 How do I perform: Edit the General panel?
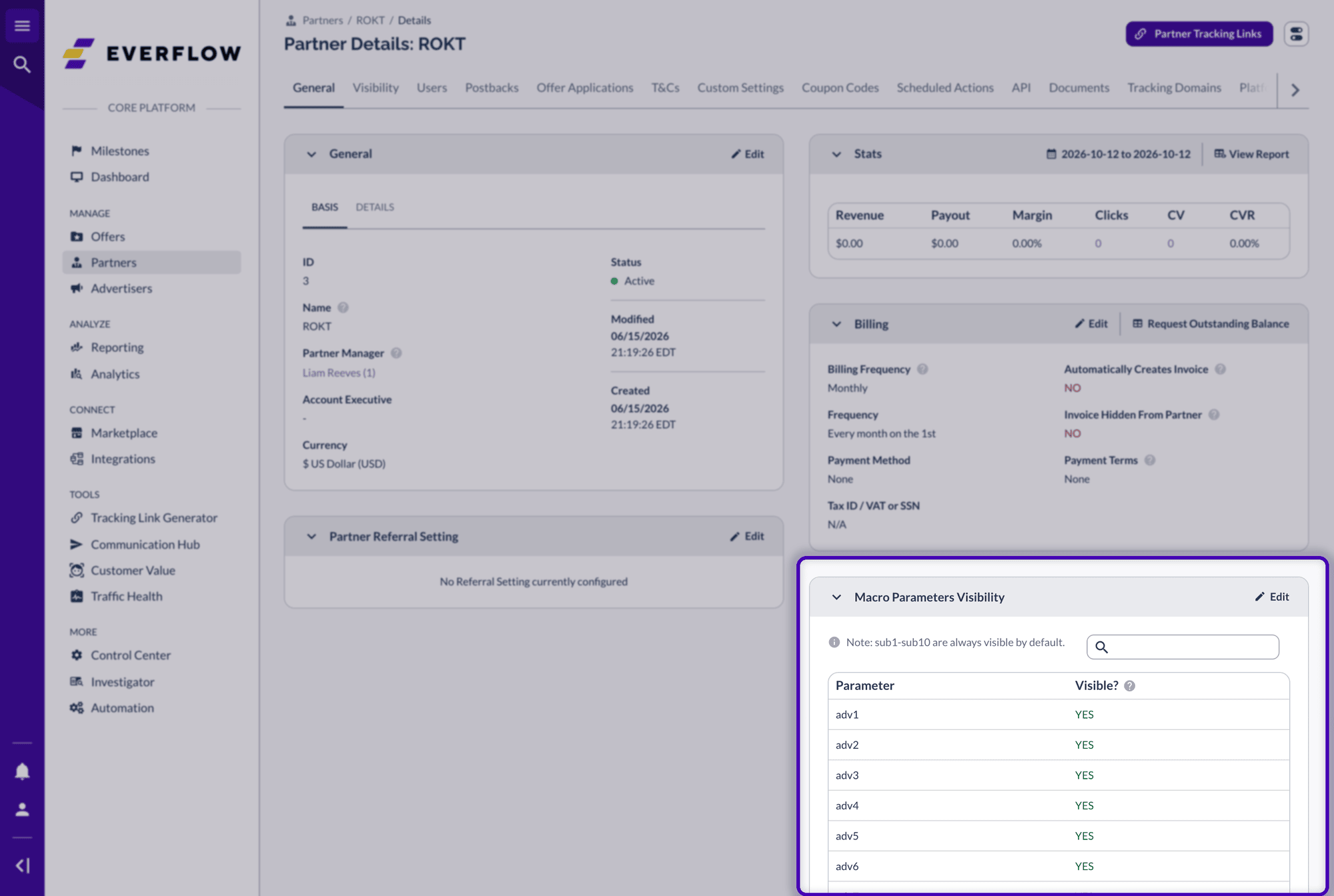748,154
